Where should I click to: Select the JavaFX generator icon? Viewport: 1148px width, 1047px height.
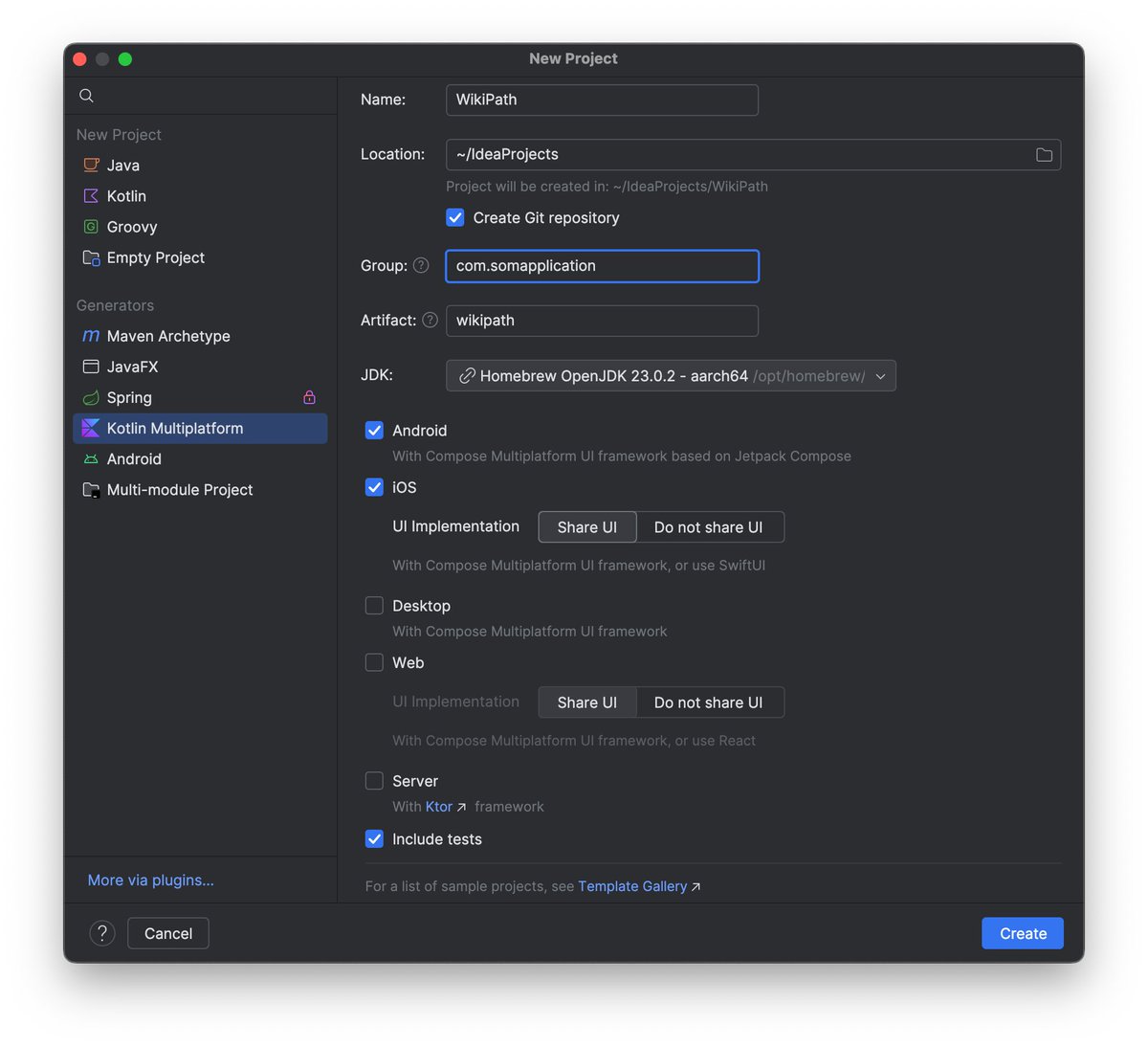point(90,367)
